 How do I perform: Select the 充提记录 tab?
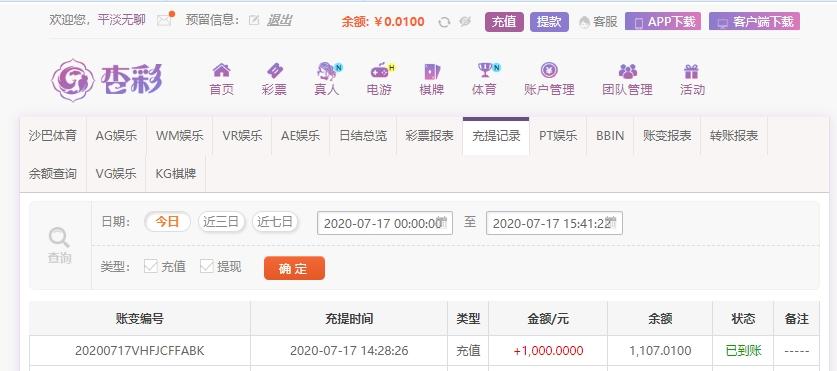tap(496, 136)
